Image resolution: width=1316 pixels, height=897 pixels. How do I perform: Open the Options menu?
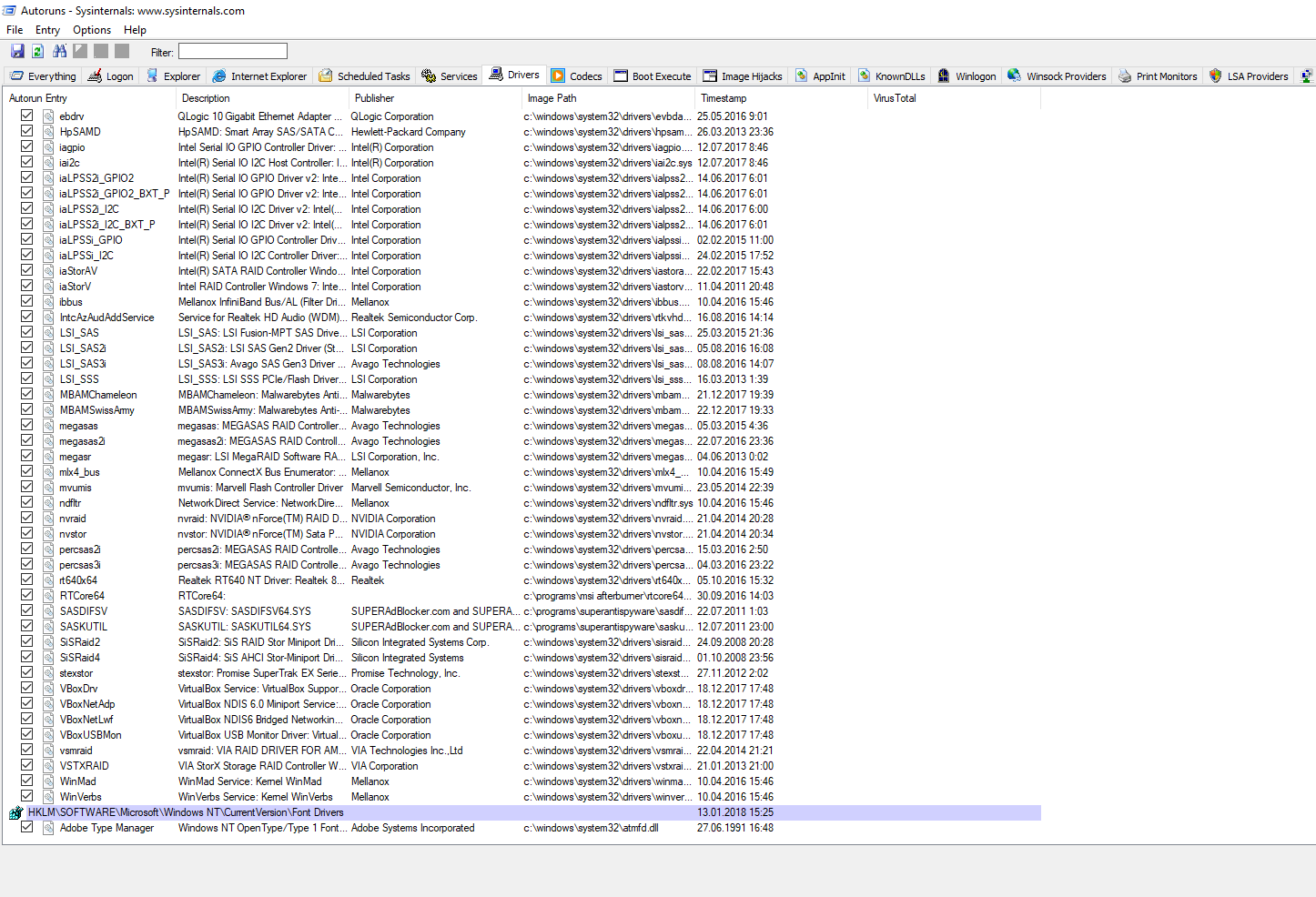[92, 30]
